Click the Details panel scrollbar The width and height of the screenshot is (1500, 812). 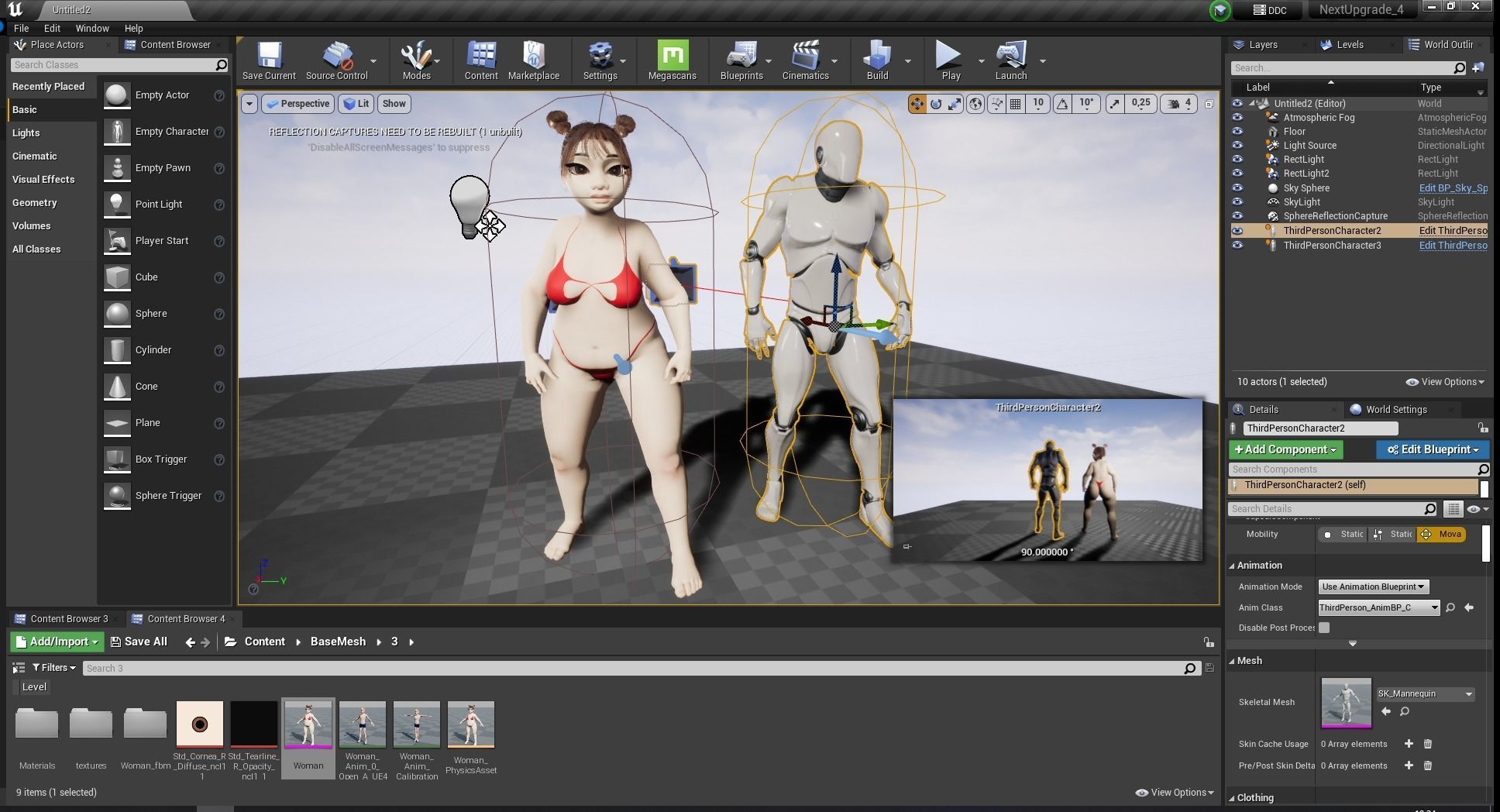[1485, 542]
